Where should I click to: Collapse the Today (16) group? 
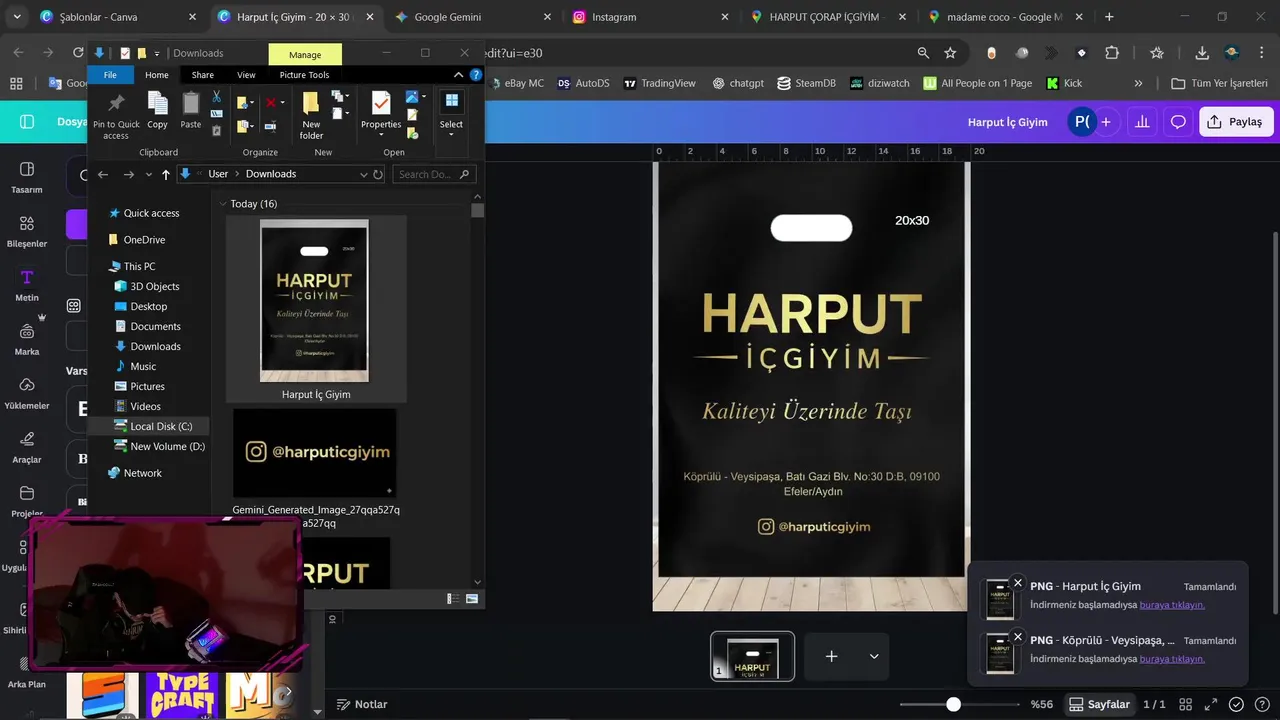point(223,204)
